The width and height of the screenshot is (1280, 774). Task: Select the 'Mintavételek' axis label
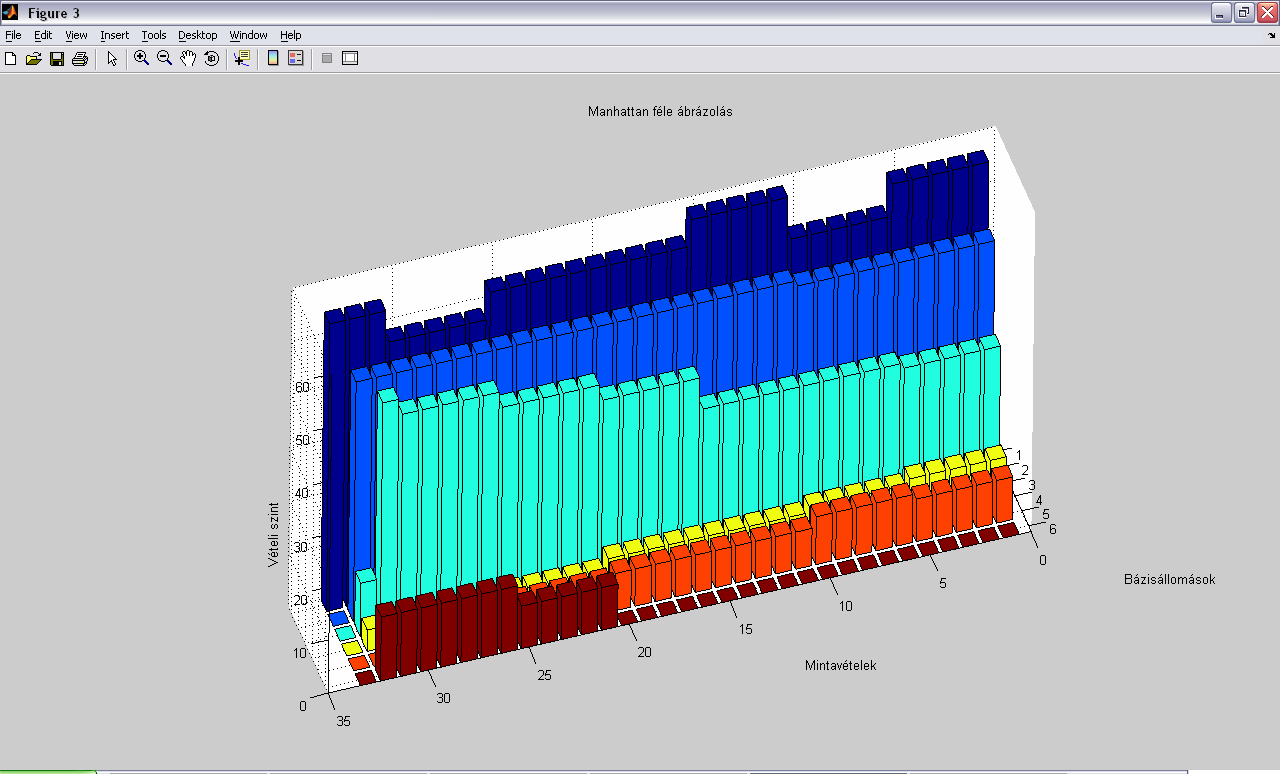click(x=840, y=665)
